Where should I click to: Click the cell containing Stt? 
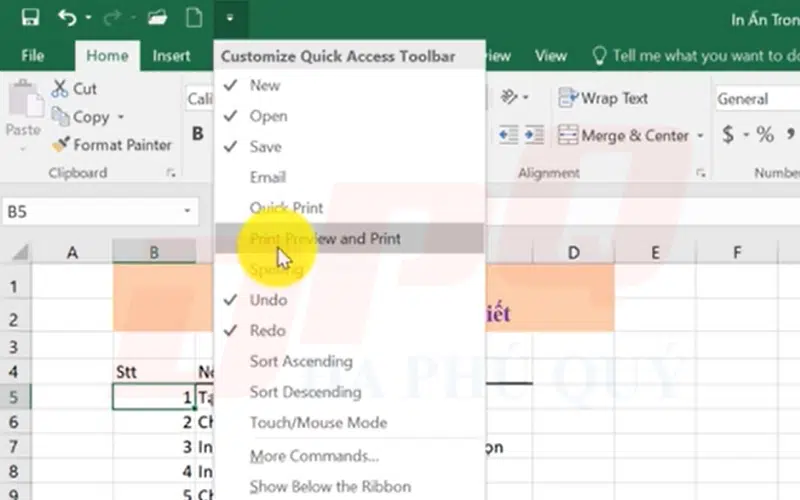coord(154,372)
